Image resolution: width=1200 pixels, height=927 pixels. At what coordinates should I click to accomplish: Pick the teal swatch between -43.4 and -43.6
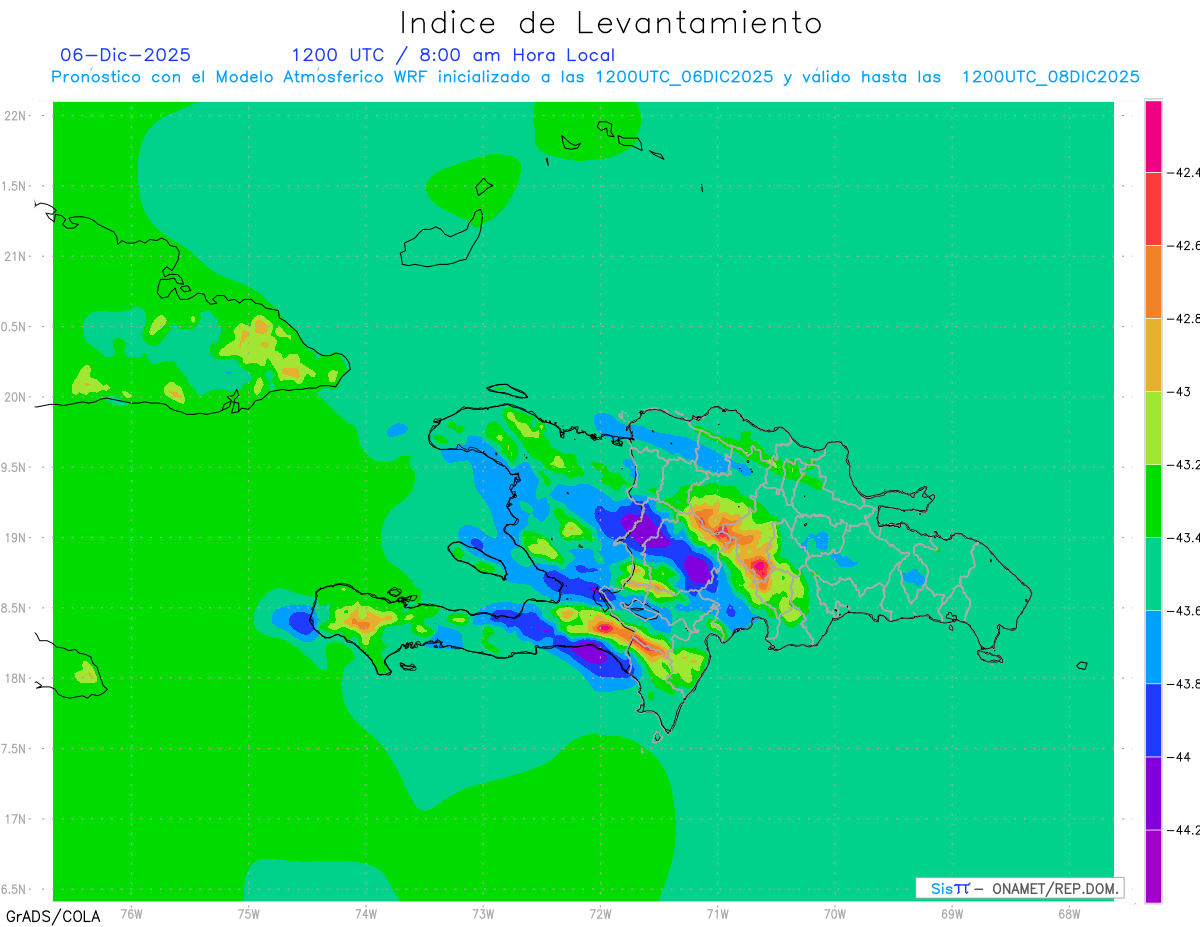click(x=1153, y=574)
